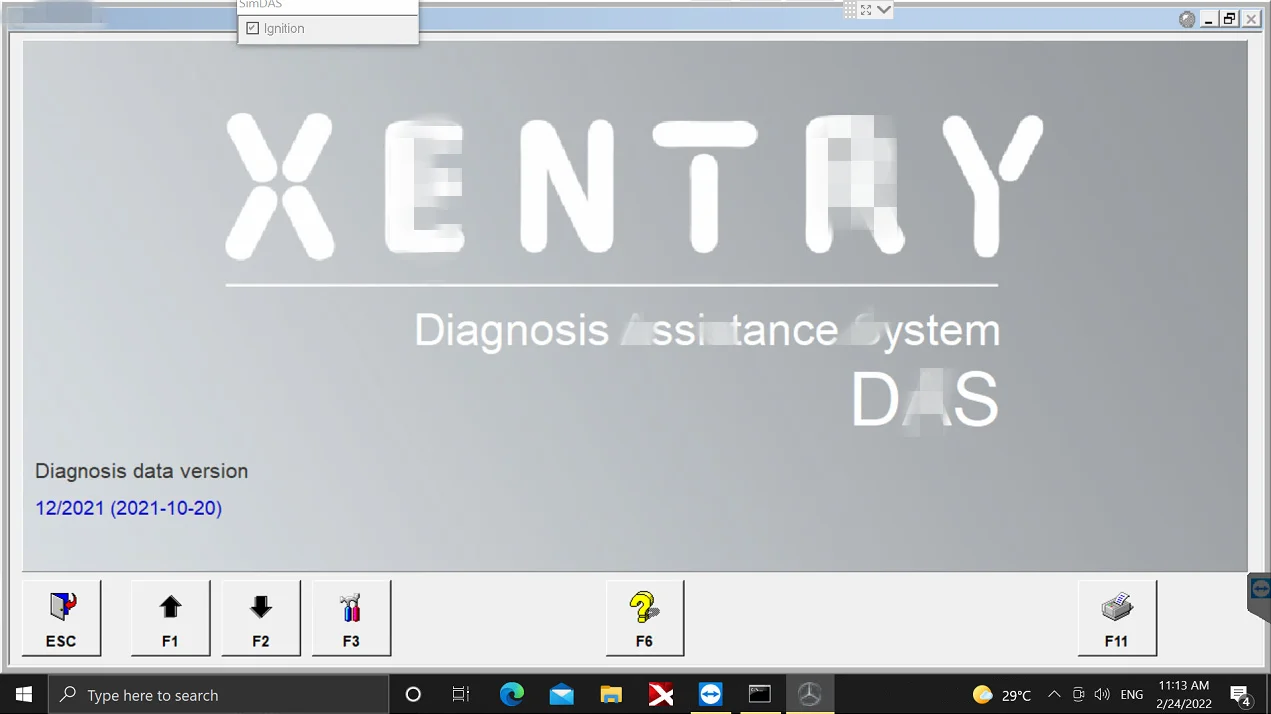This screenshot has height=714, width=1271.
Task: Open the Mail app on taskbar
Action: point(561,694)
